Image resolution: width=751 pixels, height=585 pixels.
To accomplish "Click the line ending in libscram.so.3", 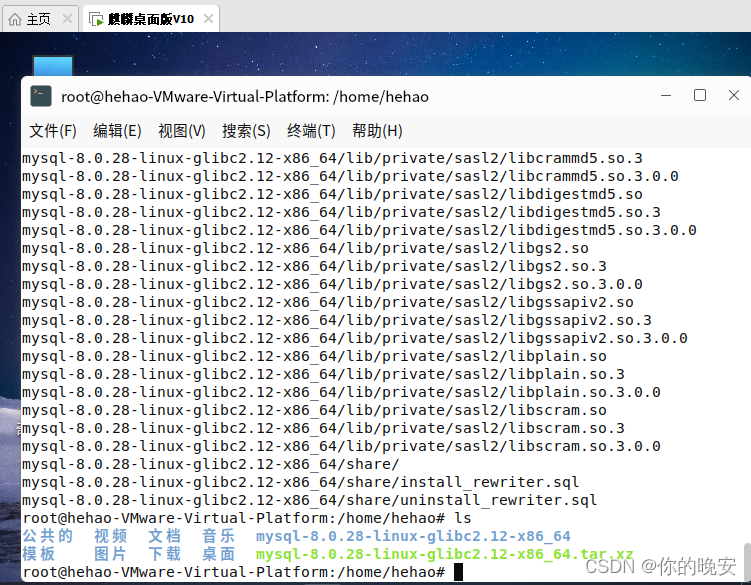I will 323,428.
